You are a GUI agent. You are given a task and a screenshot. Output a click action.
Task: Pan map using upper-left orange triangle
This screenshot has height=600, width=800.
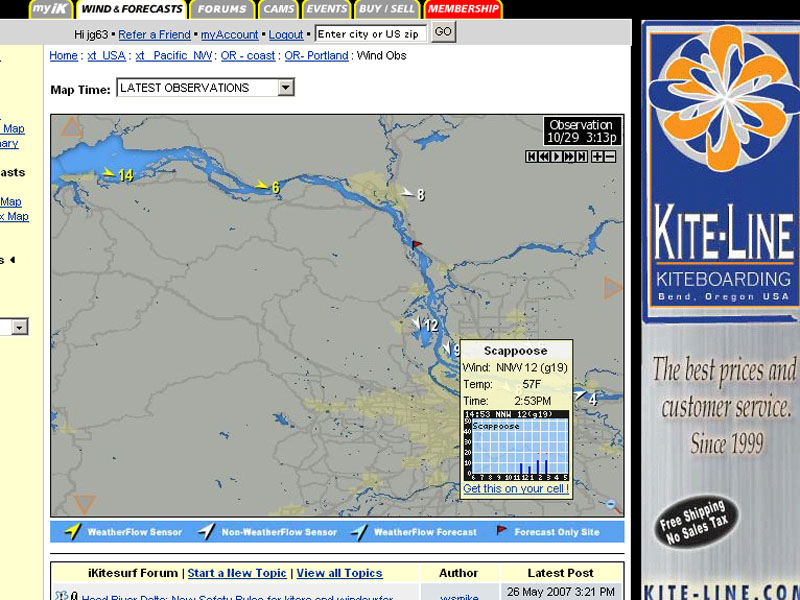(71, 127)
